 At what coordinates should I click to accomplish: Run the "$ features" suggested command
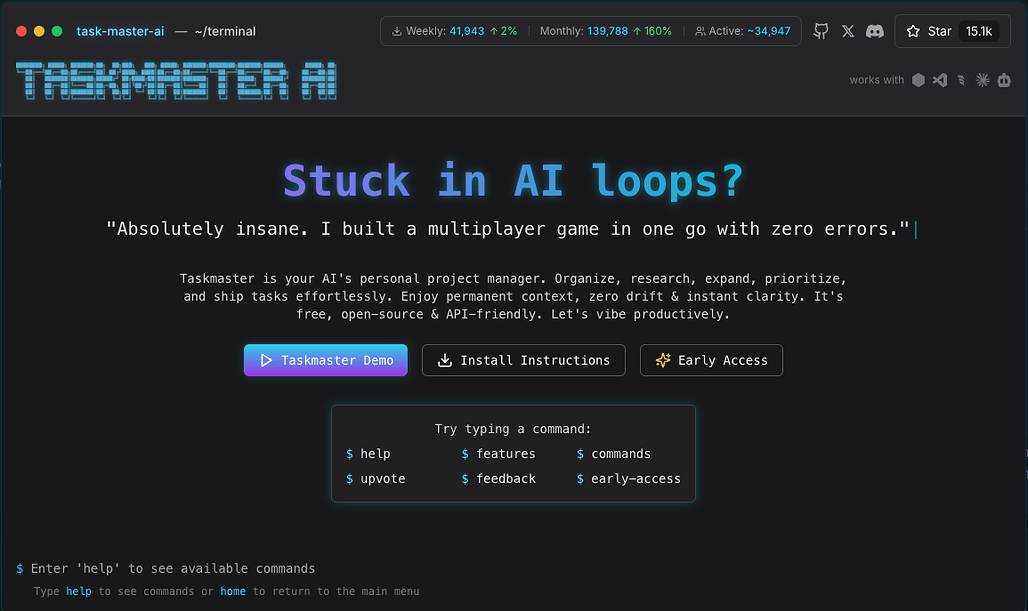point(498,454)
